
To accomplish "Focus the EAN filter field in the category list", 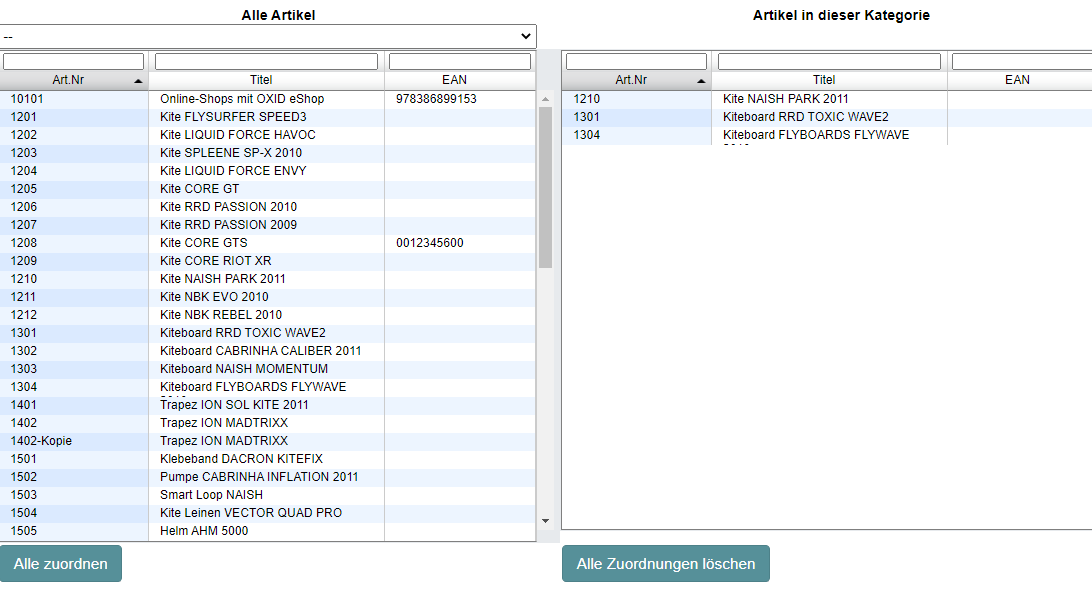I will (1022, 61).
